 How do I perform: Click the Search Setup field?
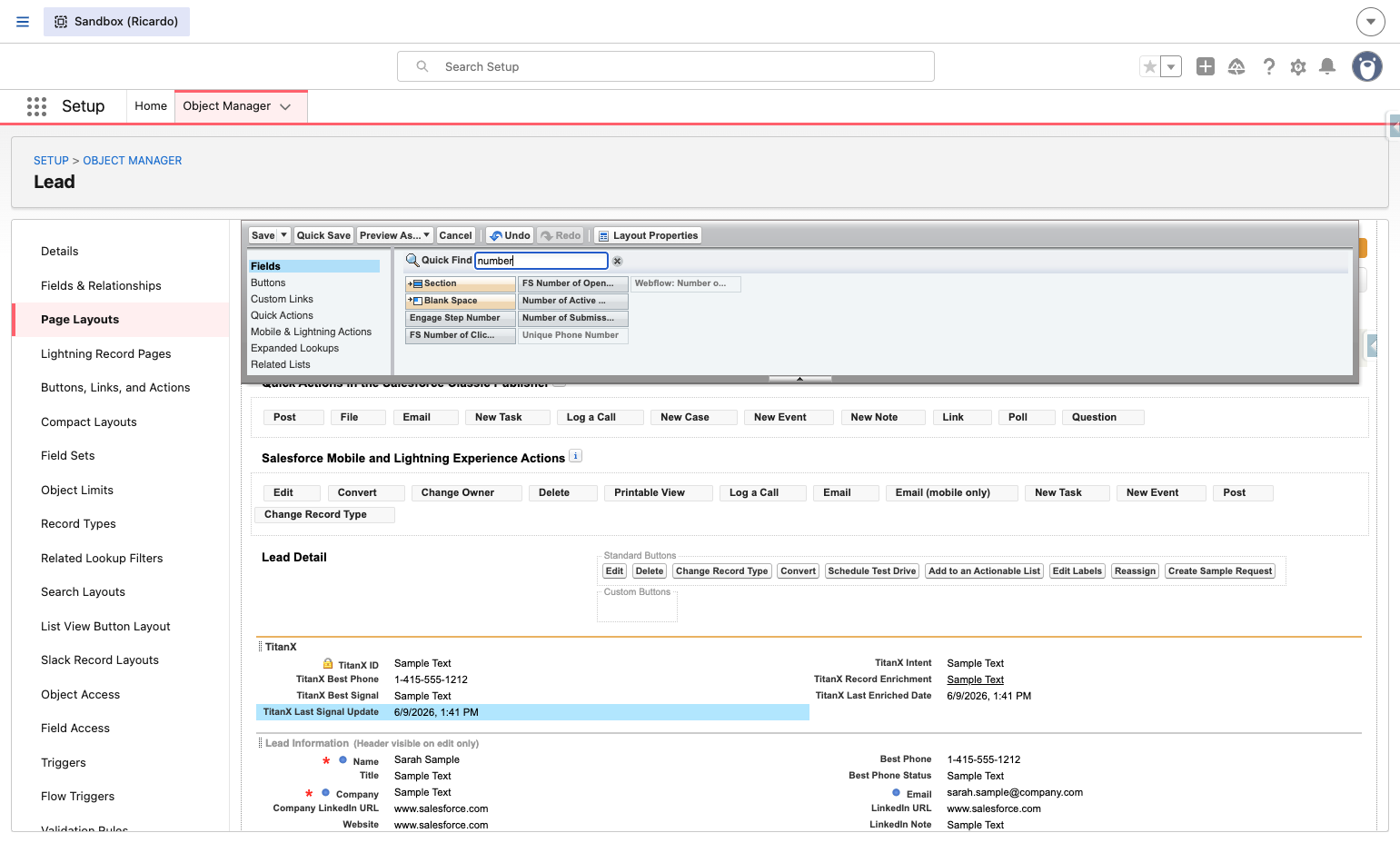[x=666, y=66]
